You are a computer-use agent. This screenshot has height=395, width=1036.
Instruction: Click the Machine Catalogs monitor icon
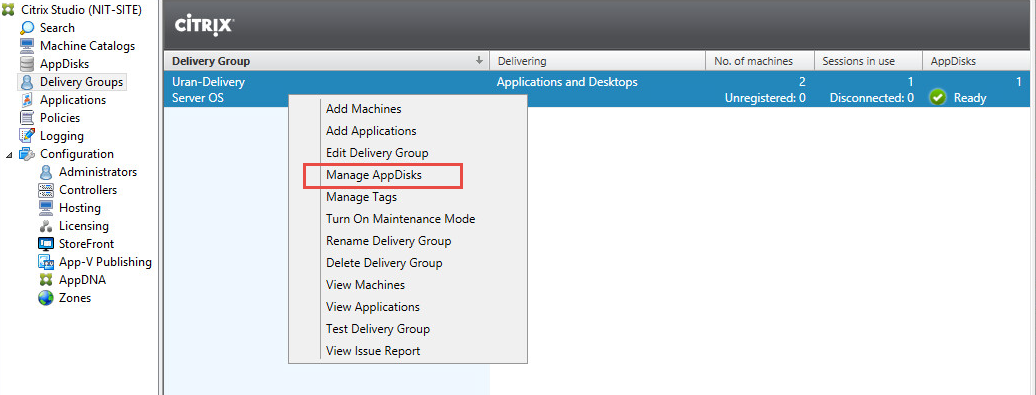click(27, 46)
